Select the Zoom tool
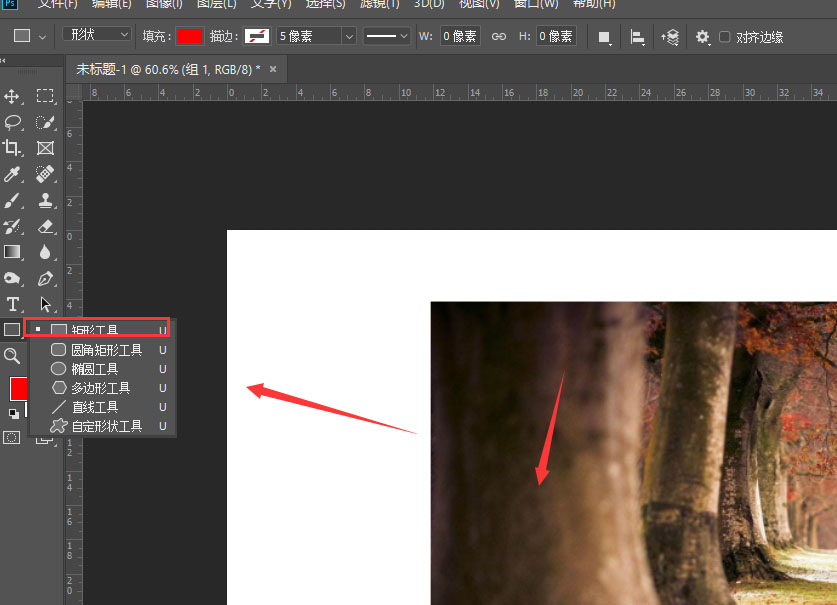The width and height of the screenshot is (837, 605). pyautogui.click(x=13, y=356)
